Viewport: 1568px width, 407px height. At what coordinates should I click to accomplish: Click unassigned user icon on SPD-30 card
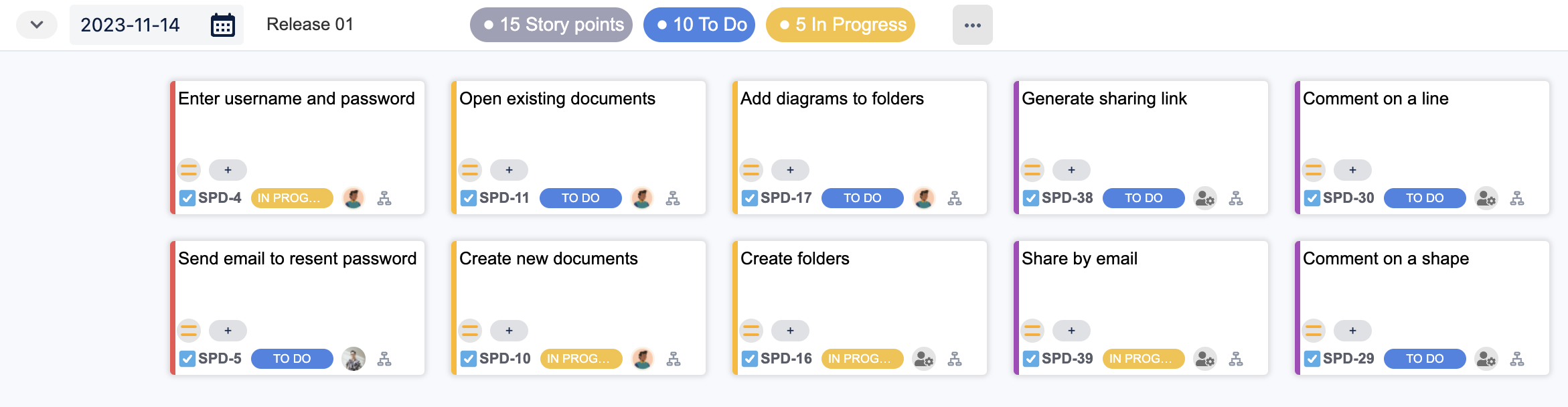click(x=1486, y=198)
